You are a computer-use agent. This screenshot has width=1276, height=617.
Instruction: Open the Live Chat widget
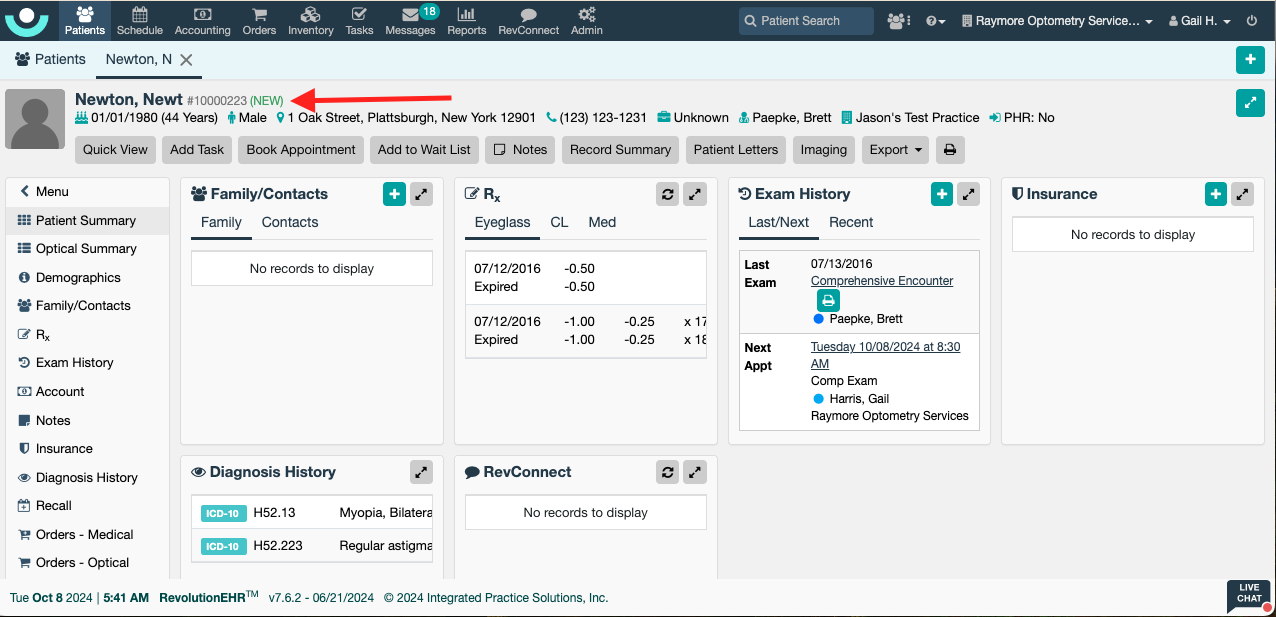click(x=1249, y=596)
